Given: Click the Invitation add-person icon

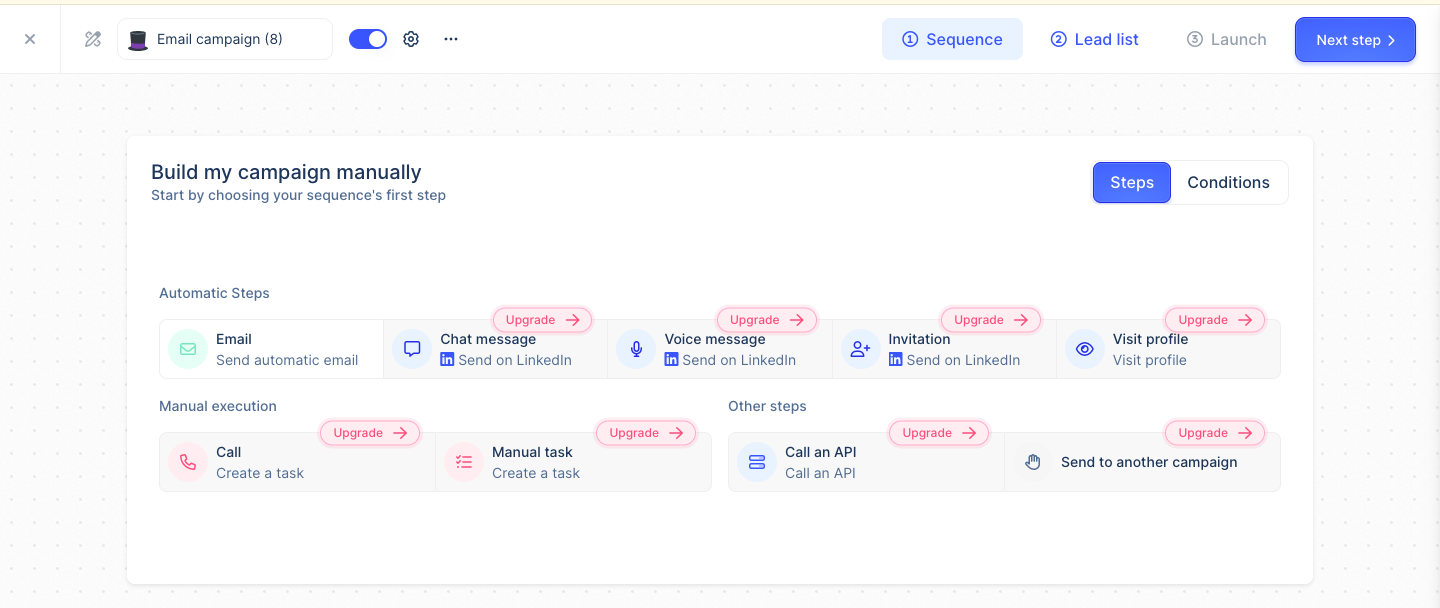Looking at the screenshot, I should click(860, 349).
